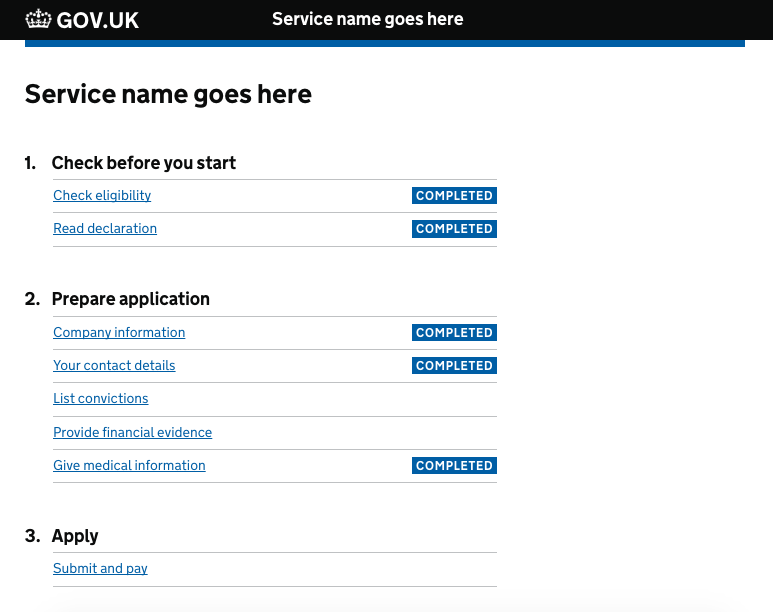The width and height of the screenshot is (773, 612).
Task: Click the Prepare application section heading
Action: pos(130,299)
